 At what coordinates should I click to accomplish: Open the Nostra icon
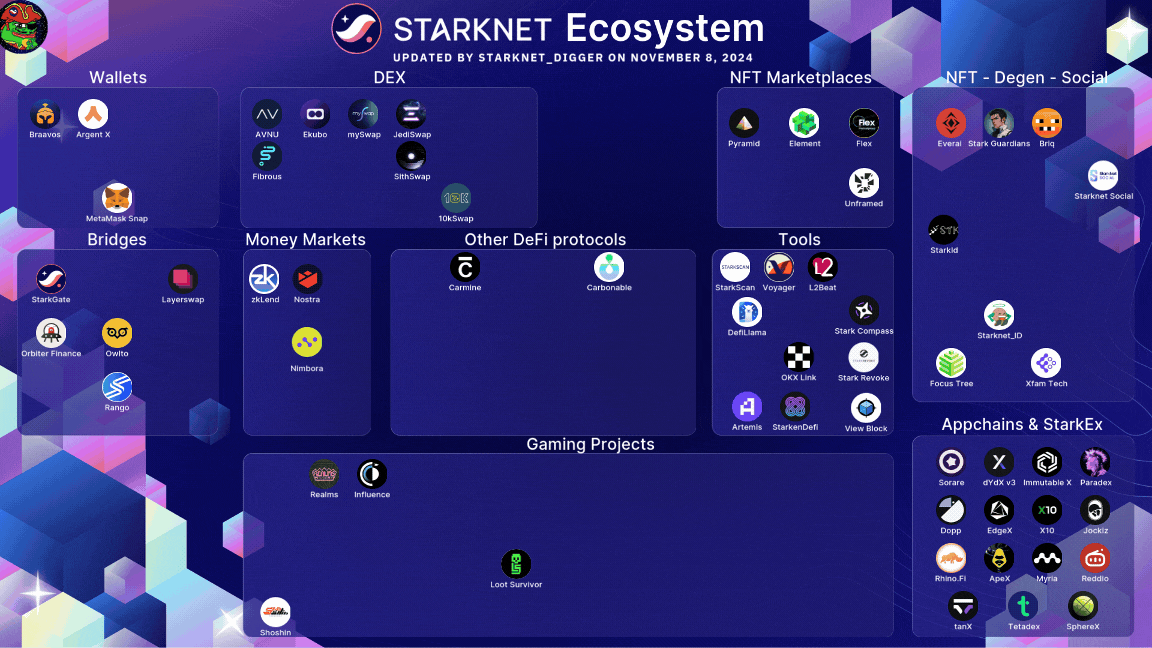(x=307, y=279)
